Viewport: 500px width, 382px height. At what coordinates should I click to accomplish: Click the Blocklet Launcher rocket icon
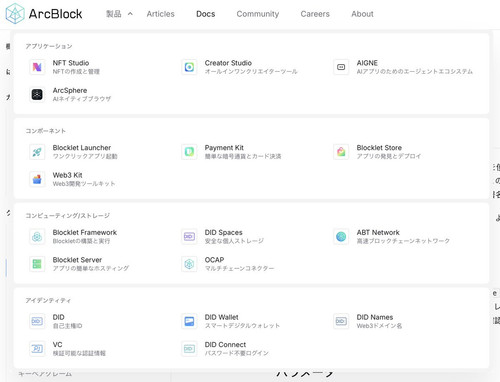[37, 152]
